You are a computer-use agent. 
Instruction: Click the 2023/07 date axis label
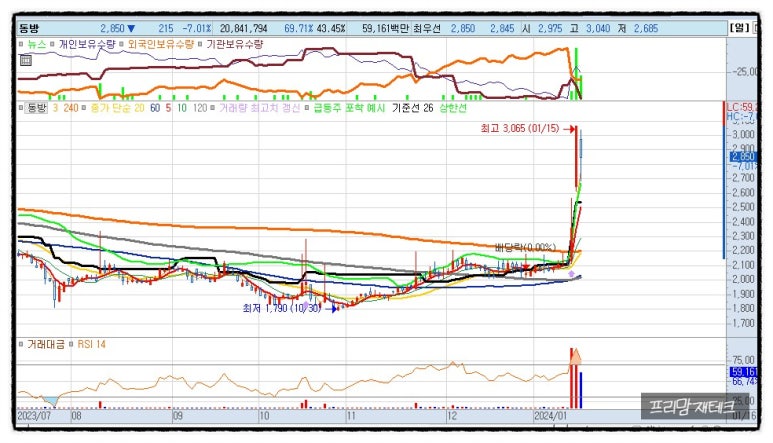tap(34, 416)
